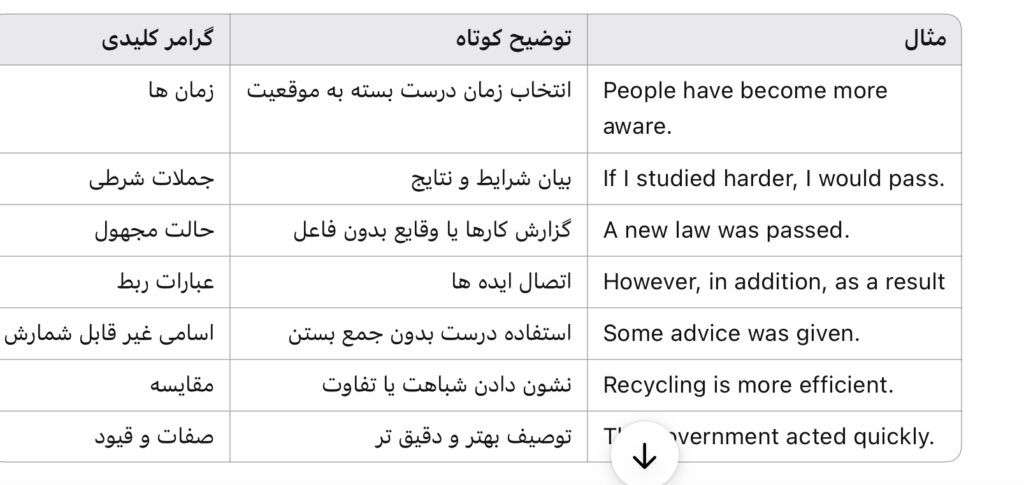Click "Recycling is more efficient." cell
1024x485 pixels.
tap(748, 385)
